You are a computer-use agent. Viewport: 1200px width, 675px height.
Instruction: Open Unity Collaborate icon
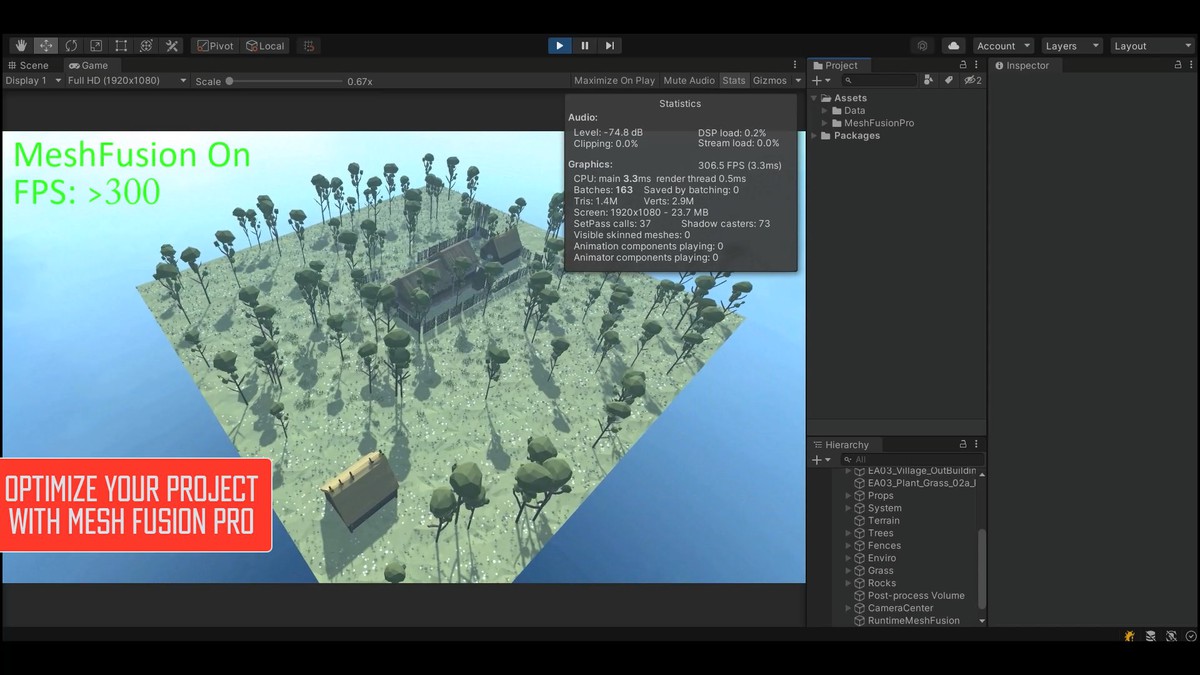(x=922, y=46)
